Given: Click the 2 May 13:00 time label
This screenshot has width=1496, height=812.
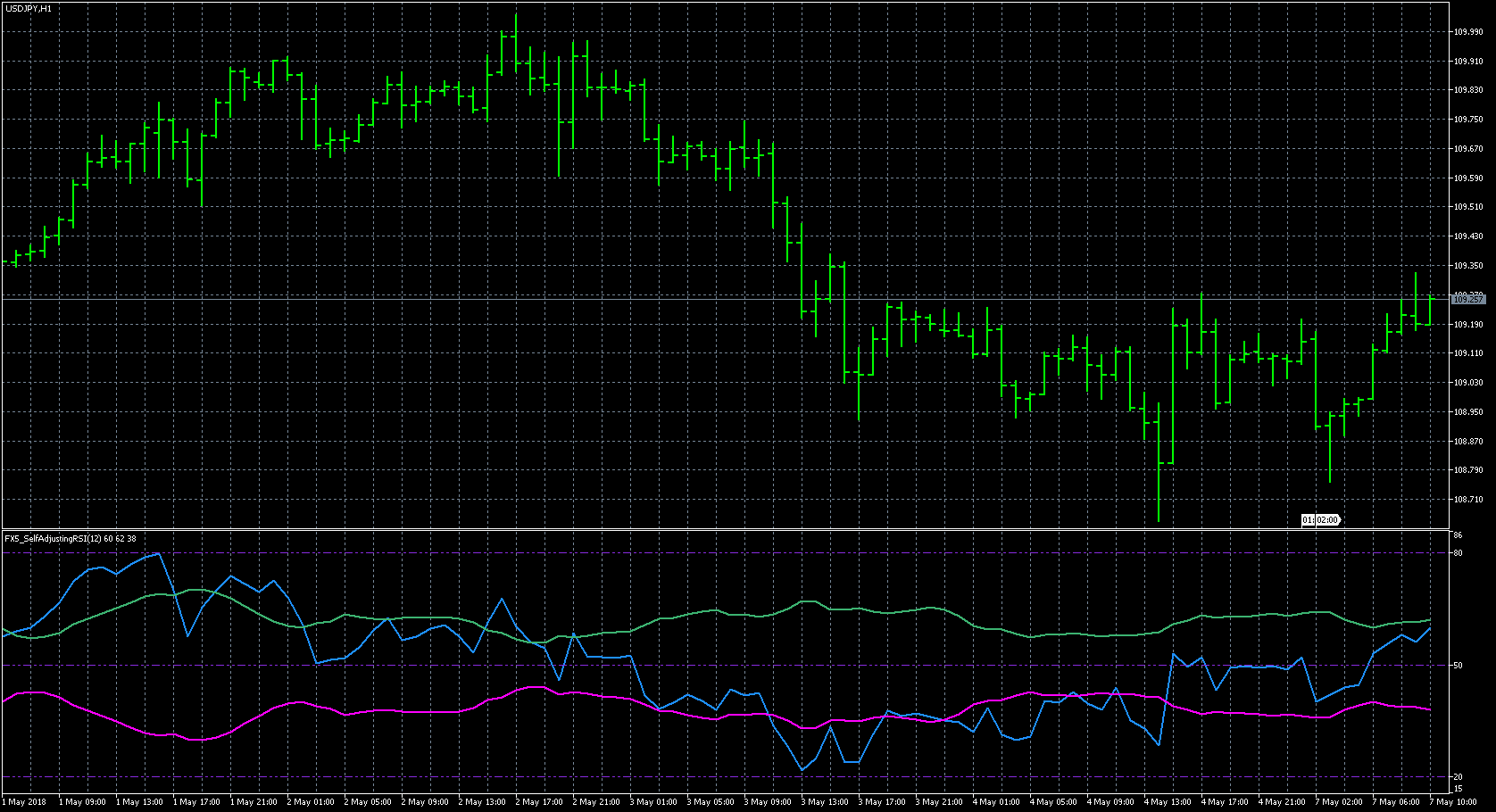Looking at the screenshot, I should (x=484, y=802).
